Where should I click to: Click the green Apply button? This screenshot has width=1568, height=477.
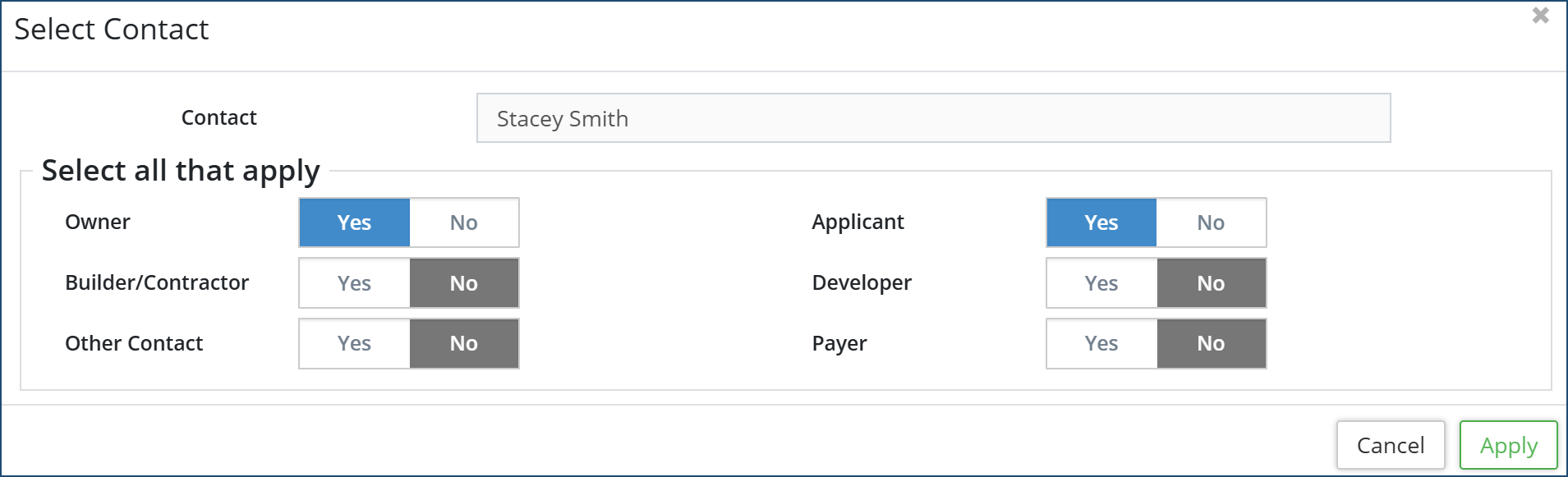tap(1508, 445)
